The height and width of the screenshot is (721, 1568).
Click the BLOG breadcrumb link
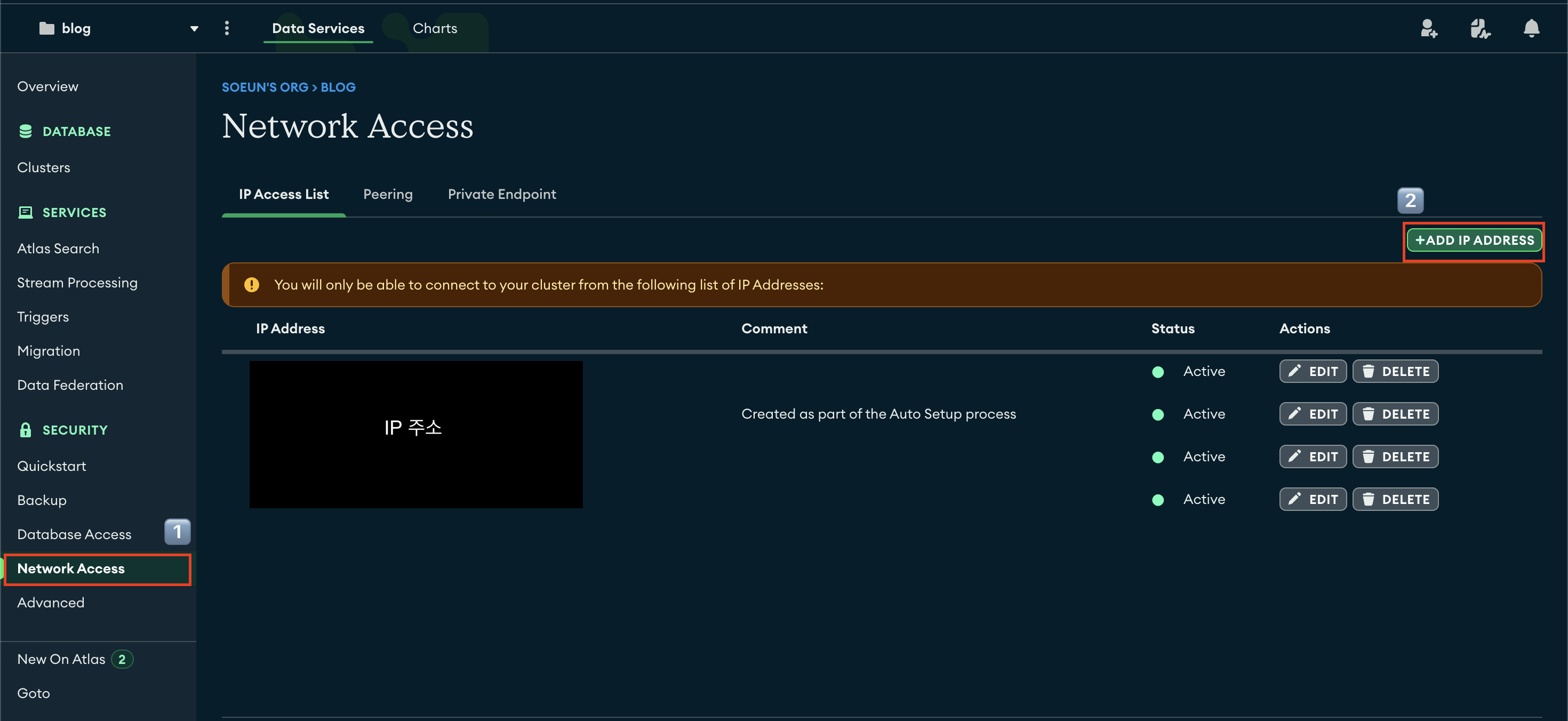click(x=338, y=87)
